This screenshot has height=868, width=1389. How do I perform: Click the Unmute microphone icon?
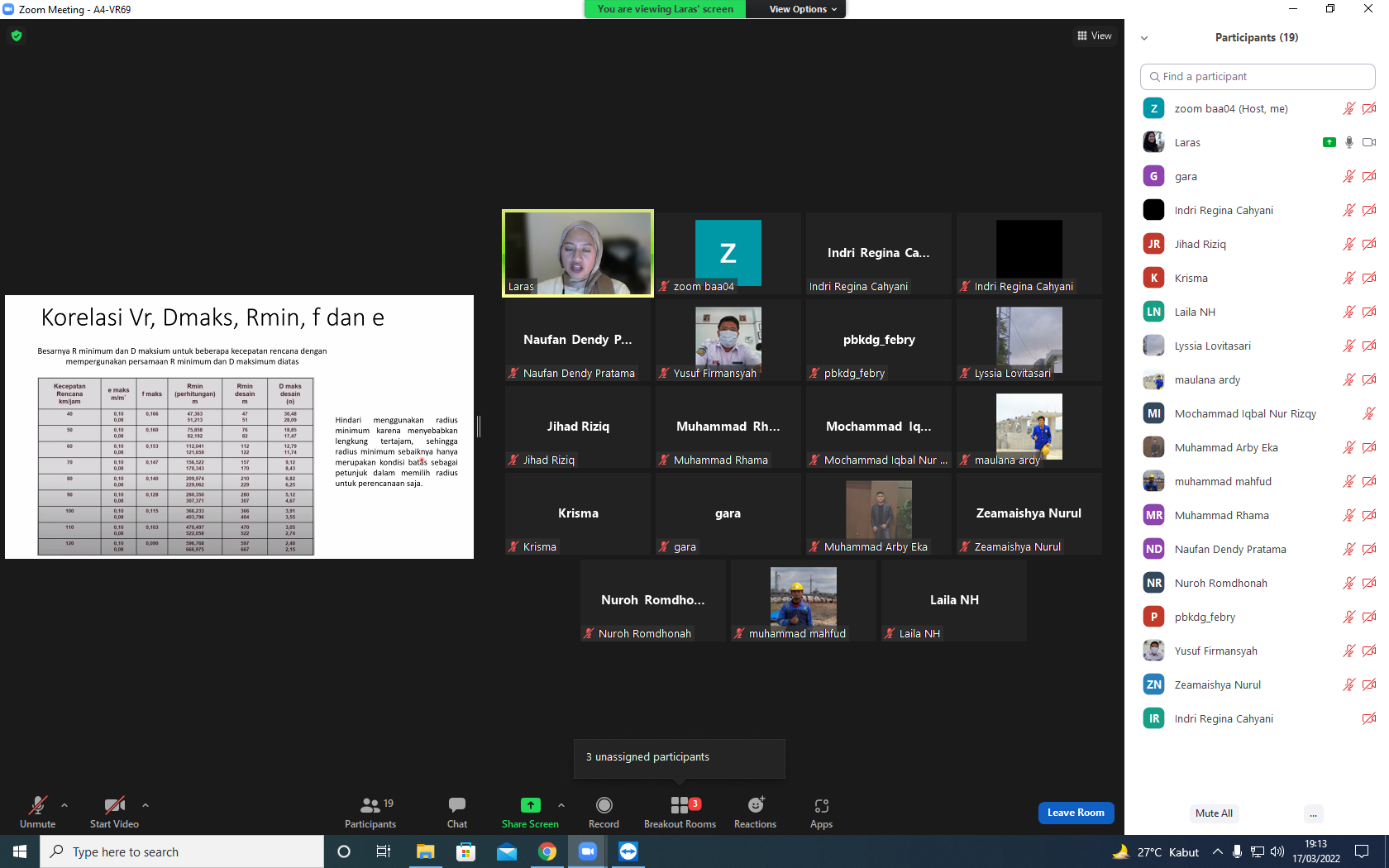coord(38,805)
